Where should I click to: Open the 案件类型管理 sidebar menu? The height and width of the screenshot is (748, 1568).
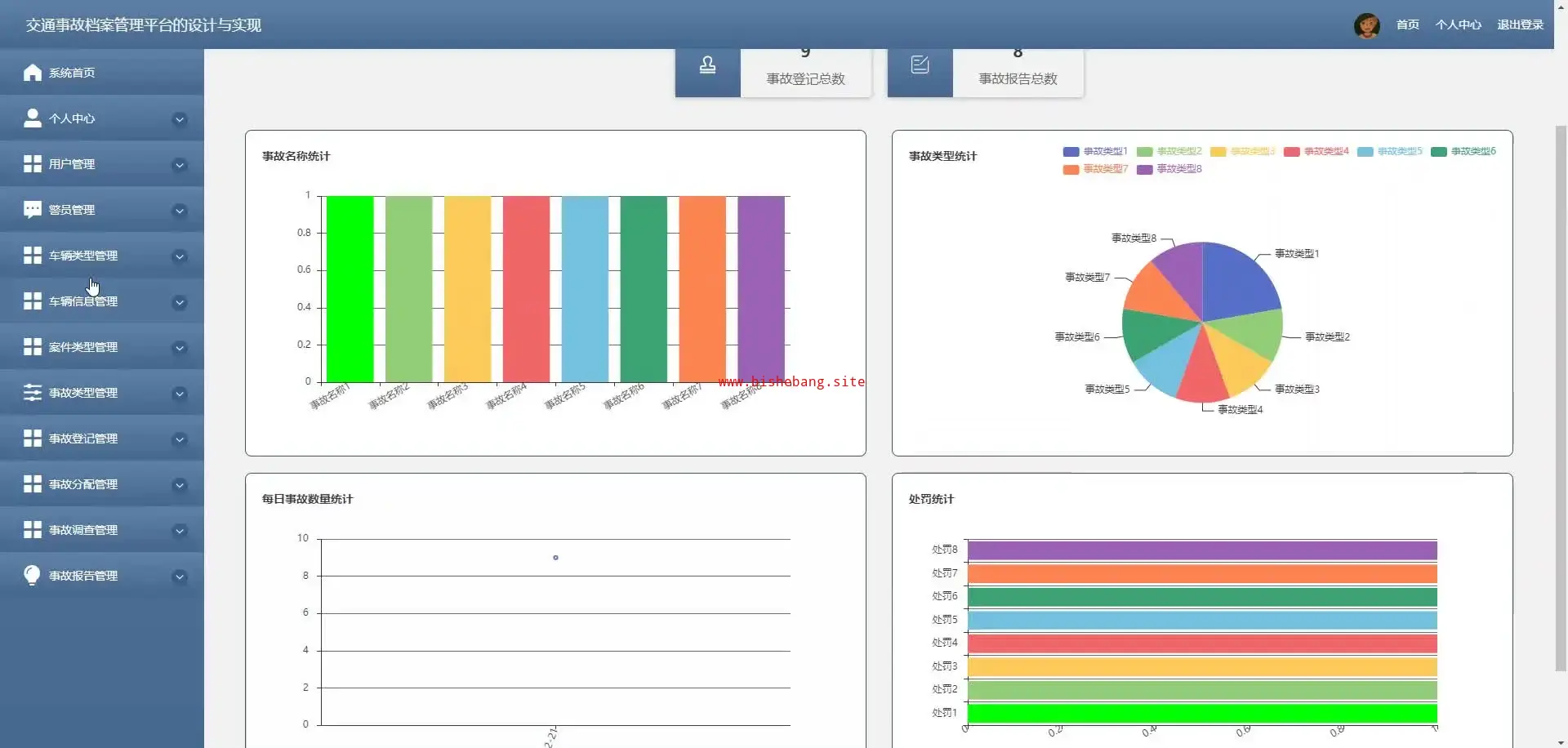pyautogui.click(x=83, y=347)
